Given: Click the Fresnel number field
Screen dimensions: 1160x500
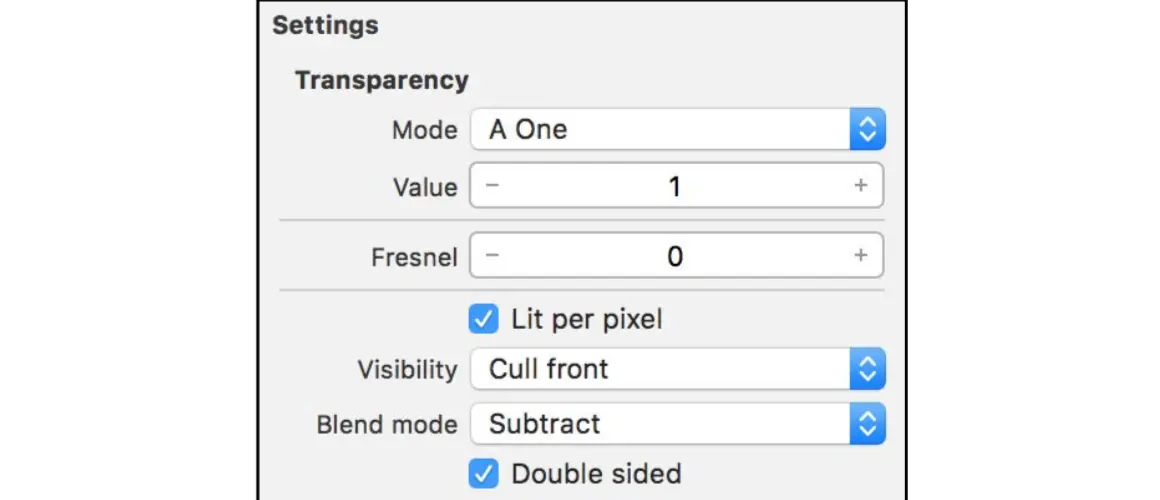Looking at the screenshot, I should coord(675,256).
